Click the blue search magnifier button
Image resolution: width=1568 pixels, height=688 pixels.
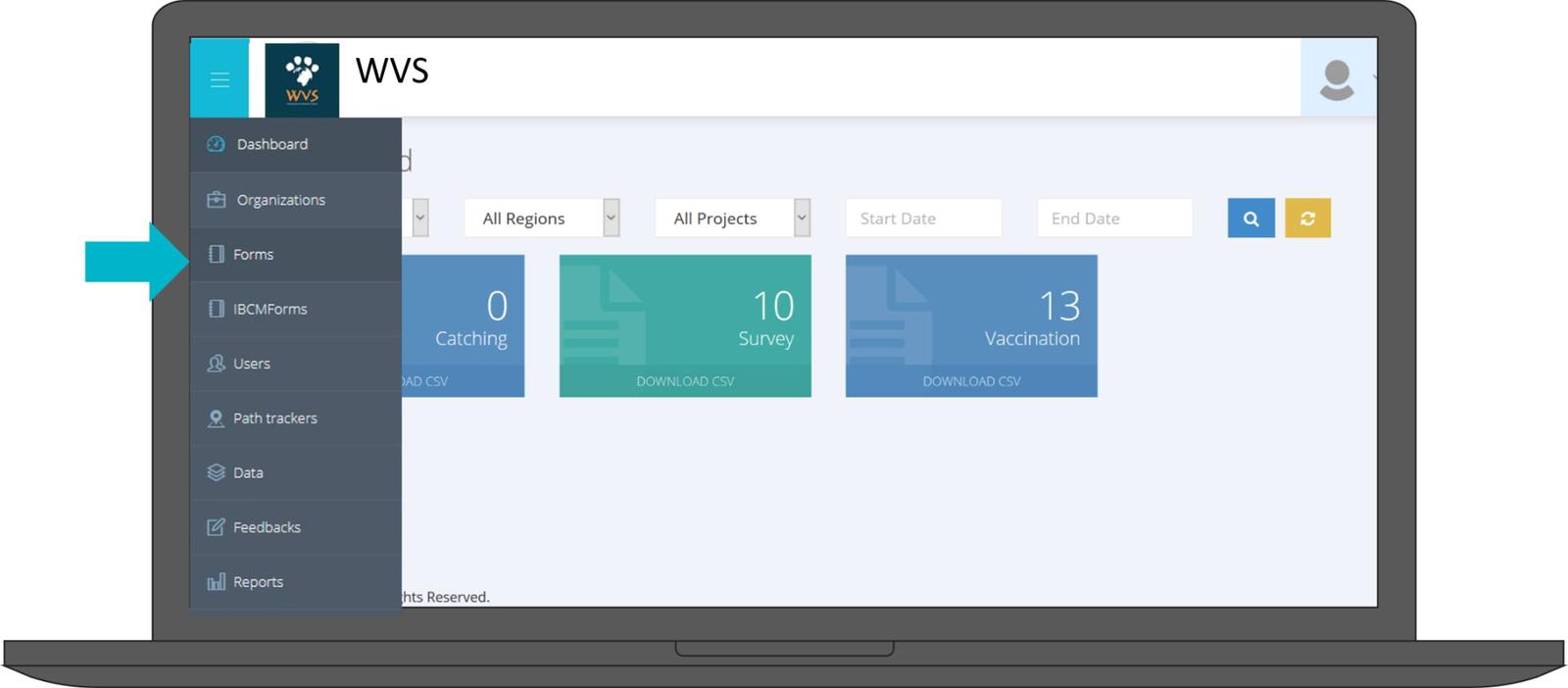pyautogui.click(x=1251, y=218)
